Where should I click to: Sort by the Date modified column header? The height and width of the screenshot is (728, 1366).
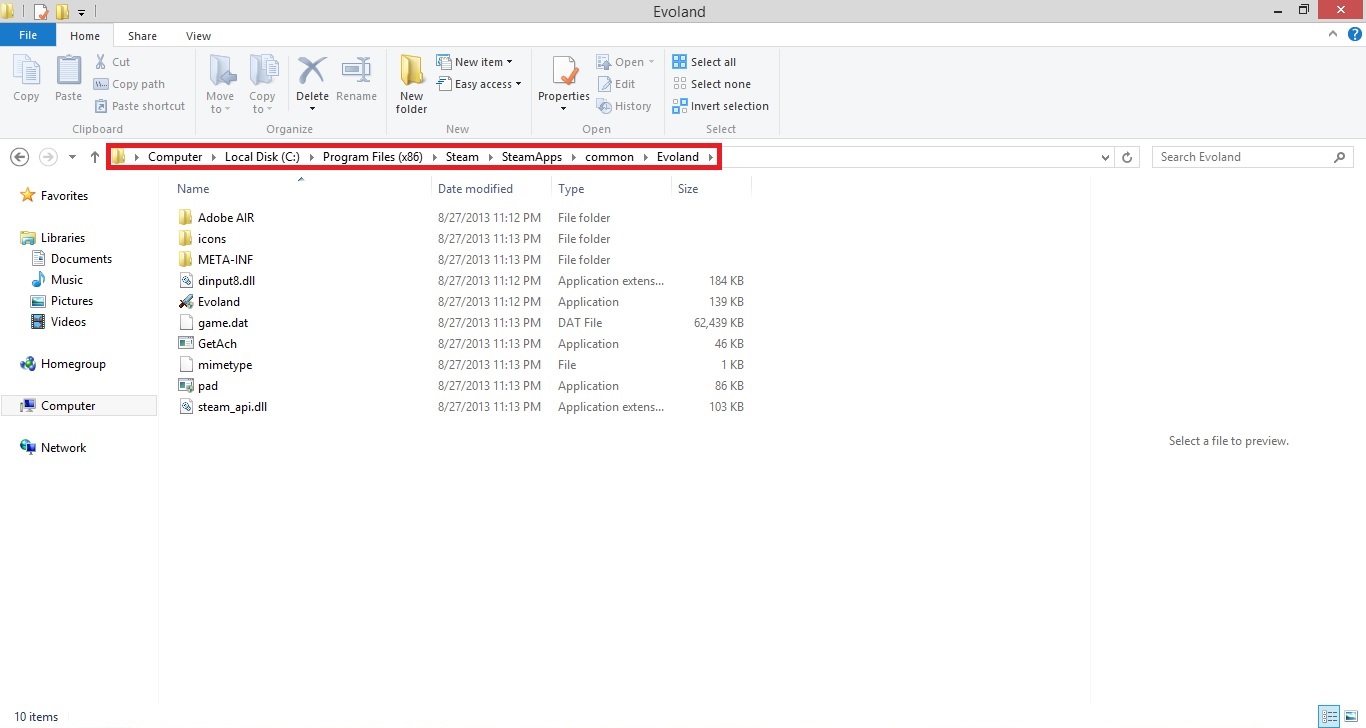(475, 189)
